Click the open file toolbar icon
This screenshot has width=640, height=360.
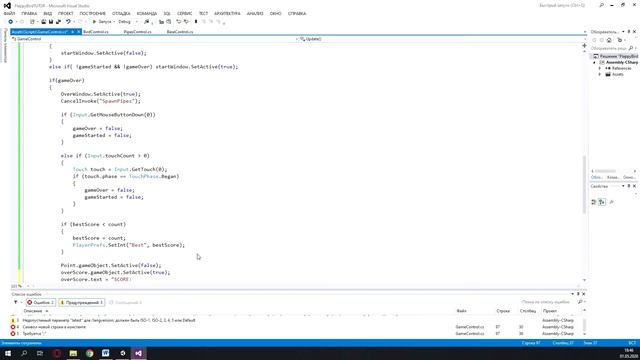tap(43, 22)
